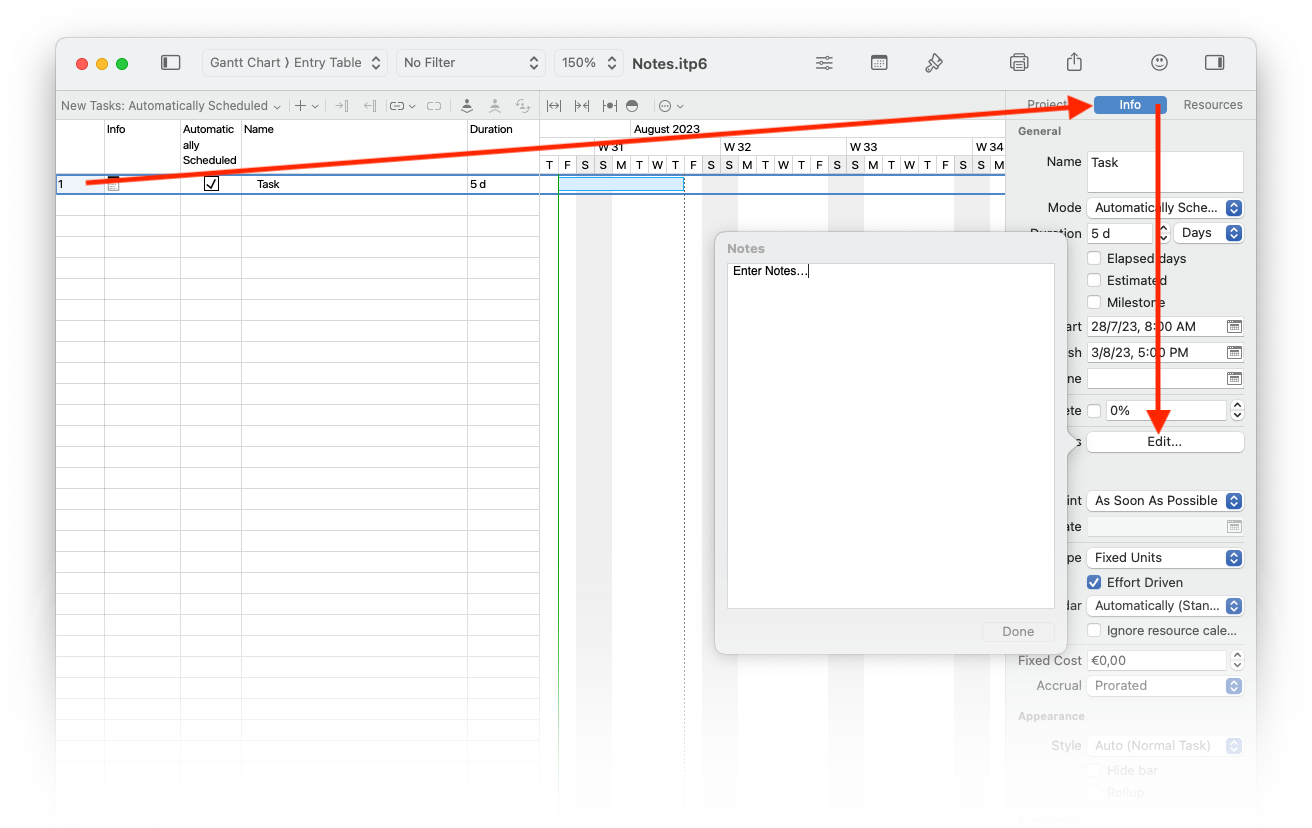Open the Prorated accrual dropdown
The image size is (1312, 828).
(1165, 685)
